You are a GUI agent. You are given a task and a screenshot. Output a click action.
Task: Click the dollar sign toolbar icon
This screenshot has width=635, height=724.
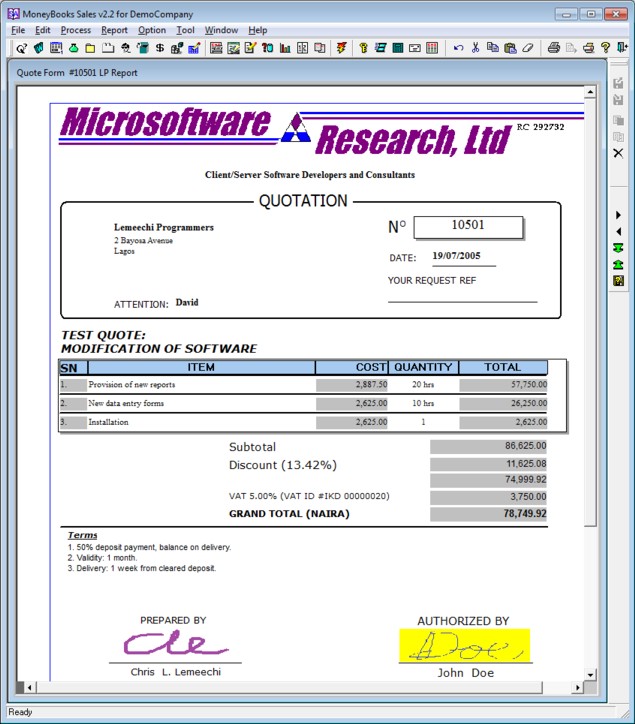pyautogui.click(x=160, y=48)
